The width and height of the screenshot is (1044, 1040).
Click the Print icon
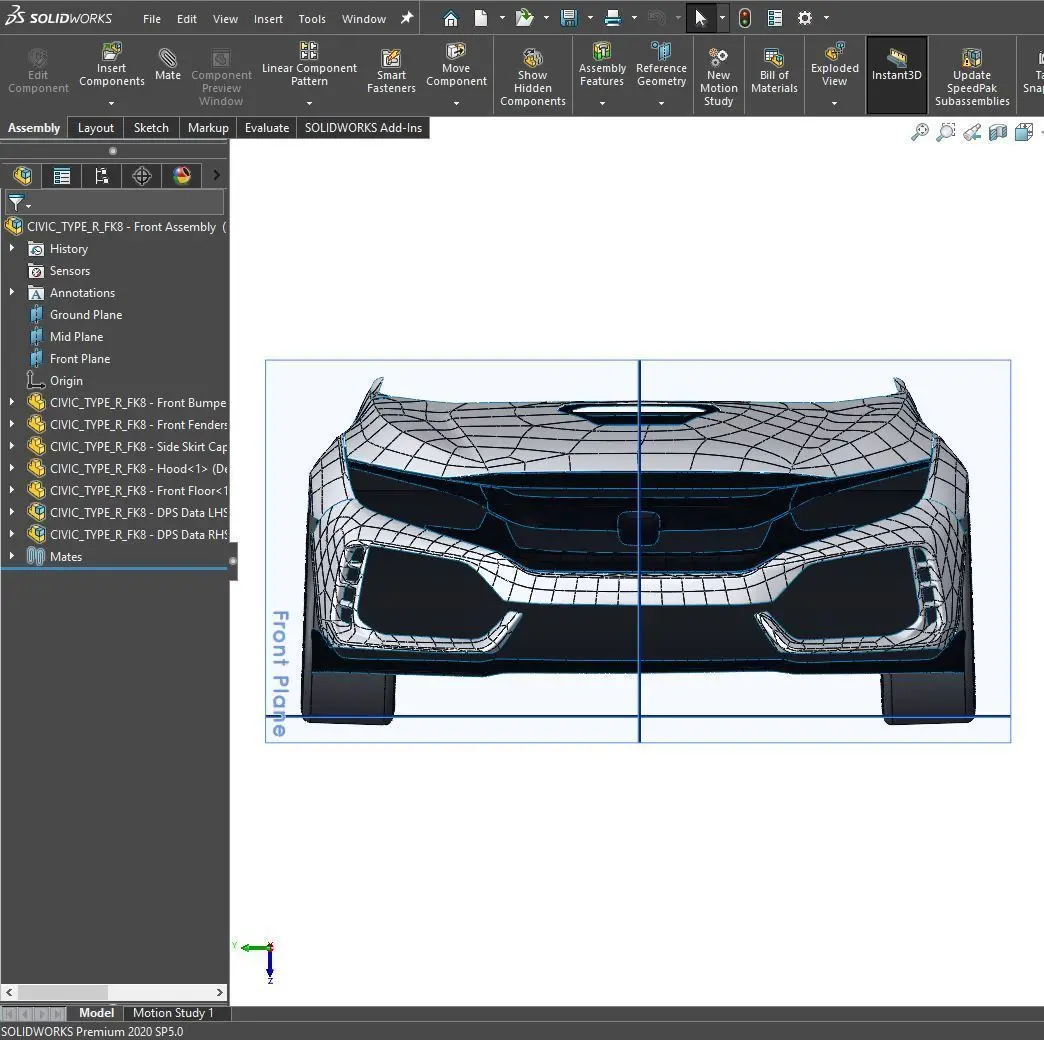pyautogui.click(x=613, y=18)
